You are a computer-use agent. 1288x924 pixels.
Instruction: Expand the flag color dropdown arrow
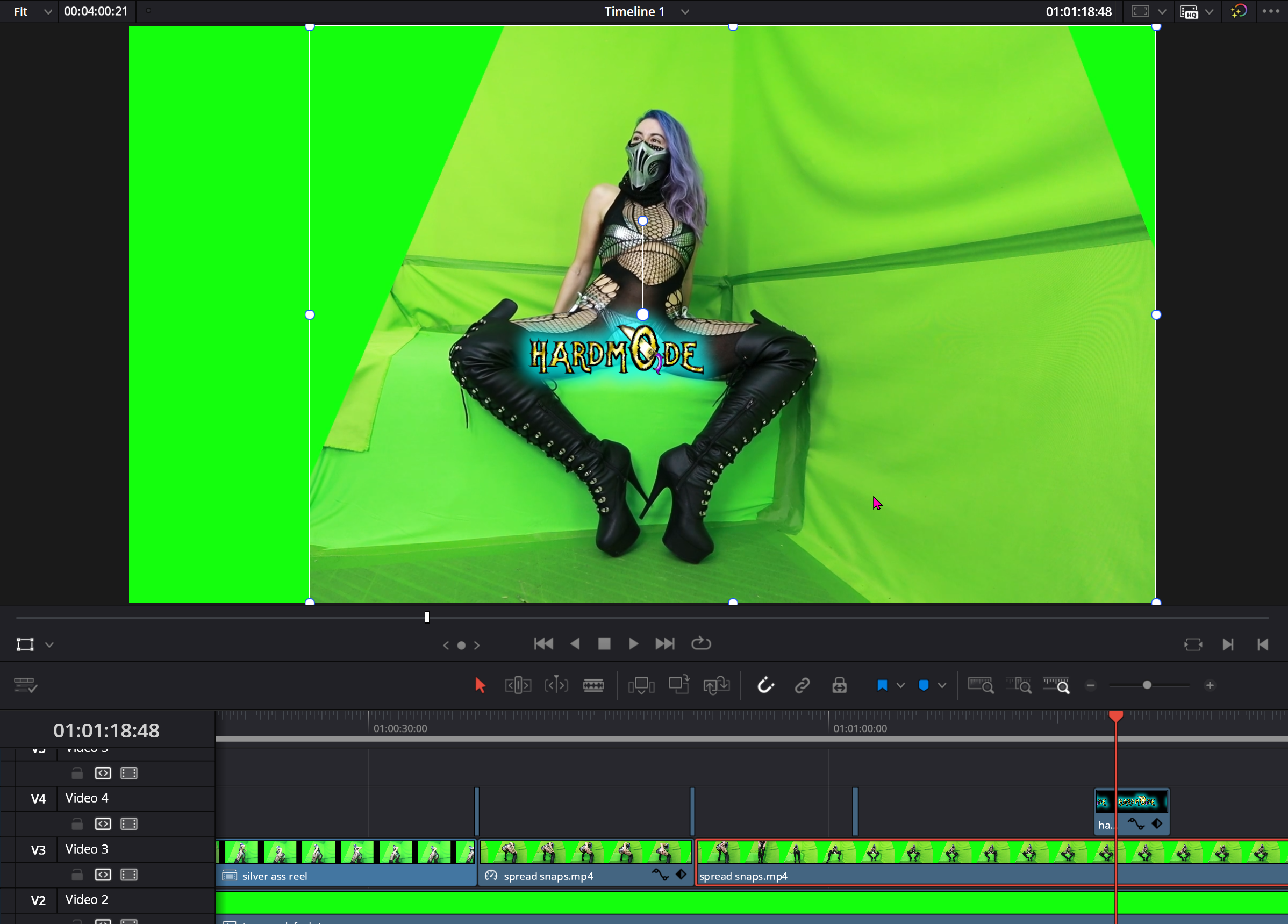[901, 685]
